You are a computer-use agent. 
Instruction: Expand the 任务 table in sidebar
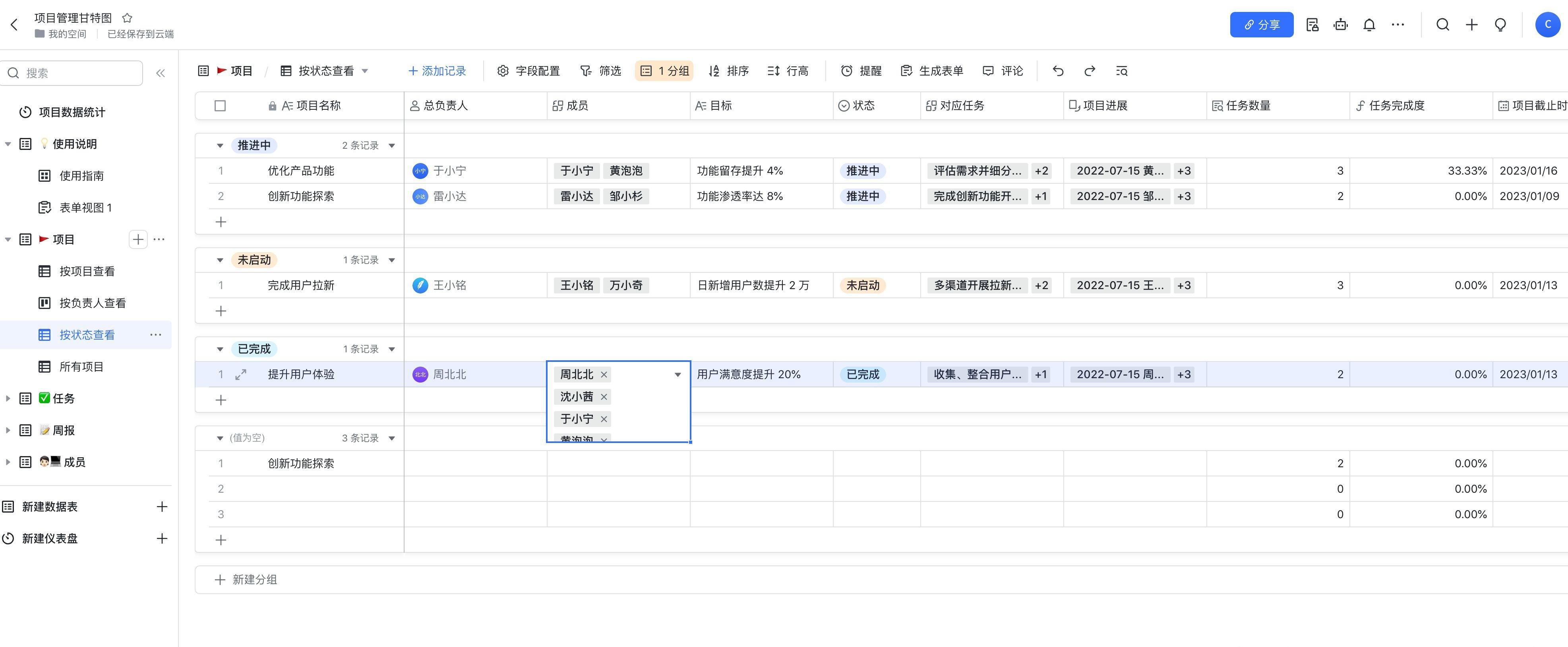coord(8,398)
